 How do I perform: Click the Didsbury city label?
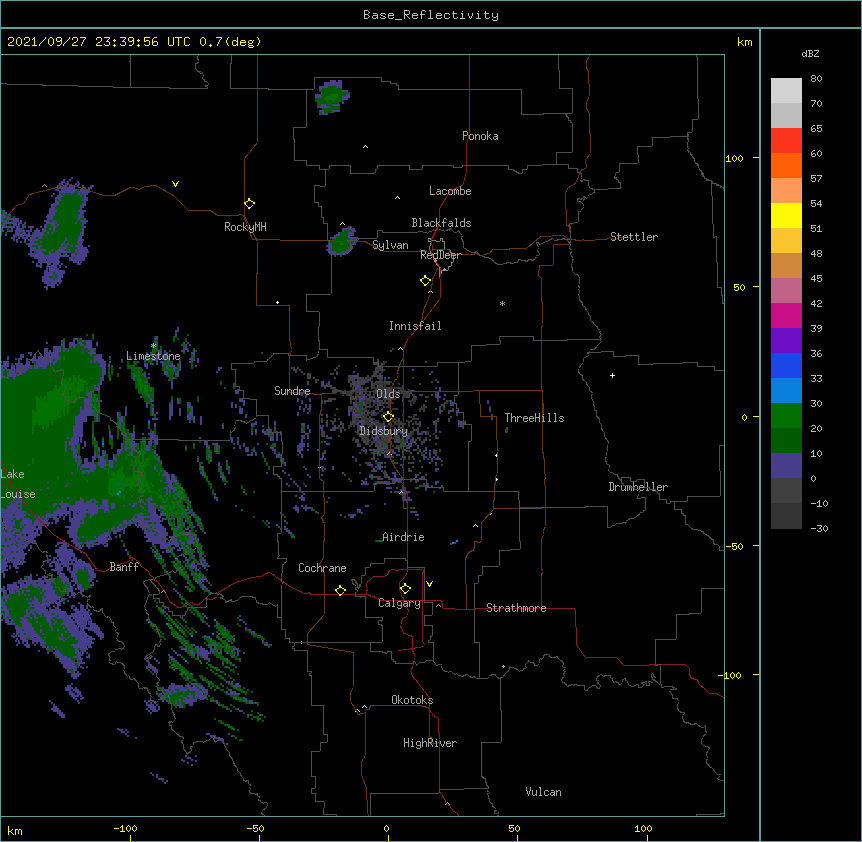pyautogui.click(x=384, y=431)
